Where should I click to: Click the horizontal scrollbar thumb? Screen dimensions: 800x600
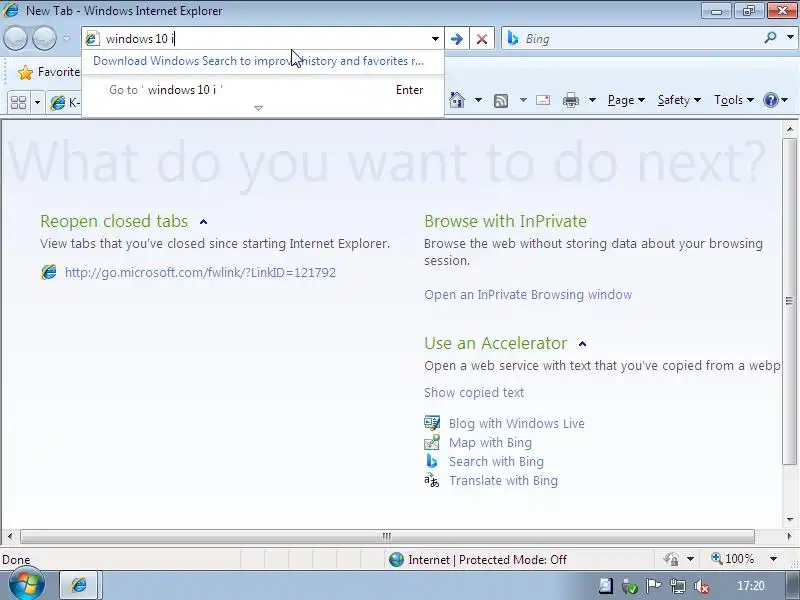tap(387, 536)
